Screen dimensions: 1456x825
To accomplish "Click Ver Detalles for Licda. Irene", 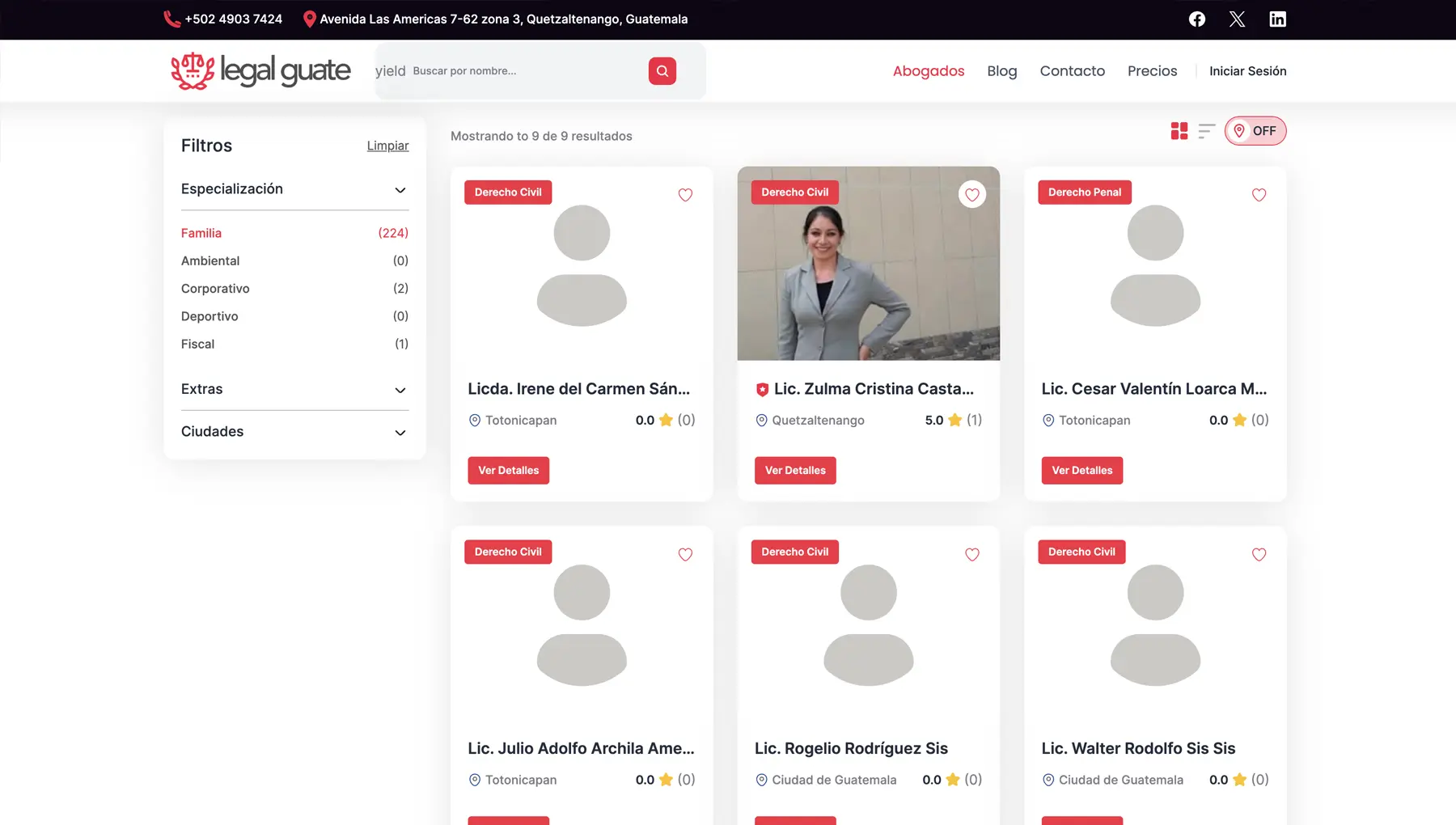I will pyautogui.click(x=508, y=471).
